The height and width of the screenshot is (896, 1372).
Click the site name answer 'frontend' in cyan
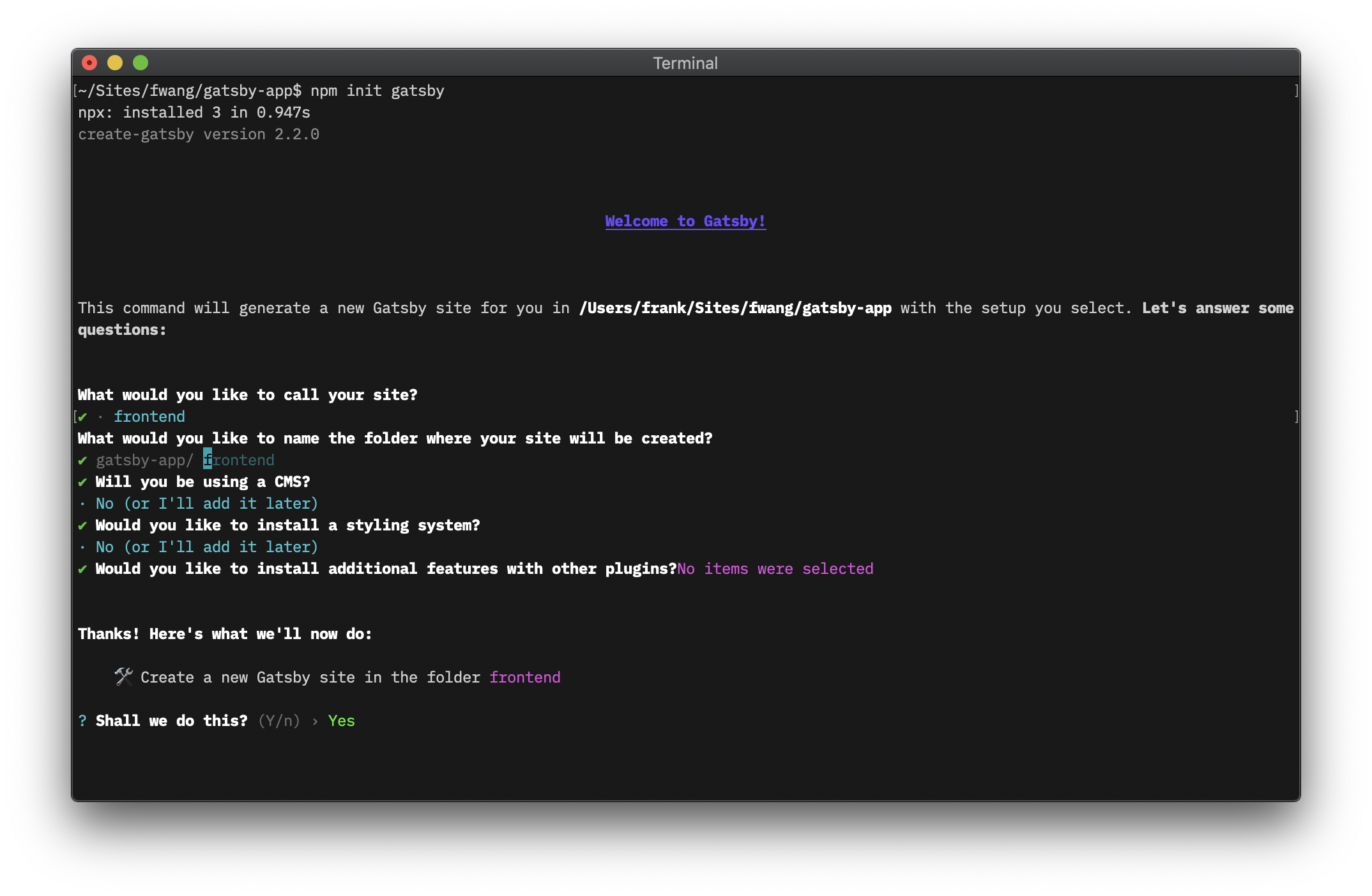149,417
